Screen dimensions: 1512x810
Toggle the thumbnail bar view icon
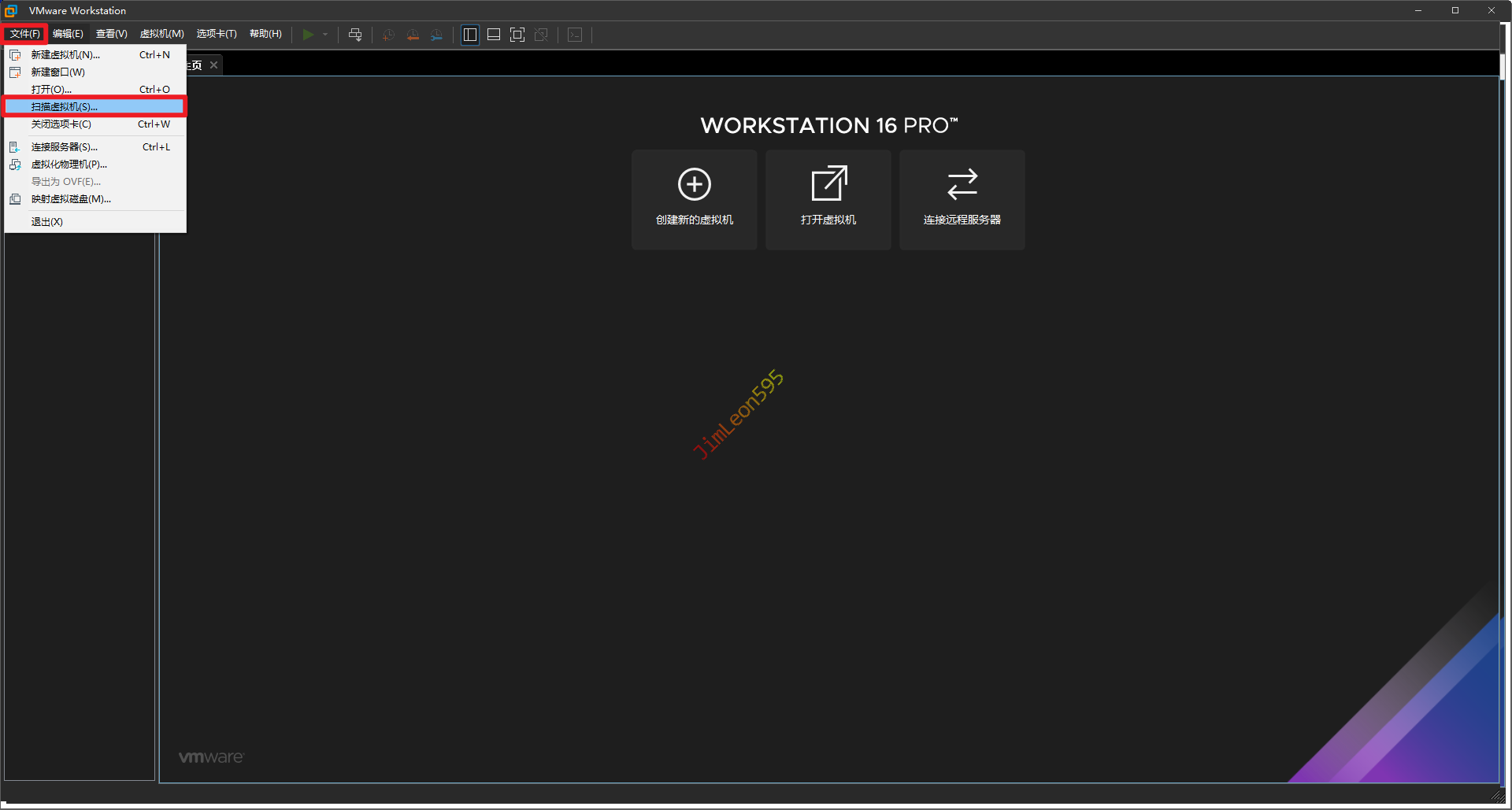point(494,35)
